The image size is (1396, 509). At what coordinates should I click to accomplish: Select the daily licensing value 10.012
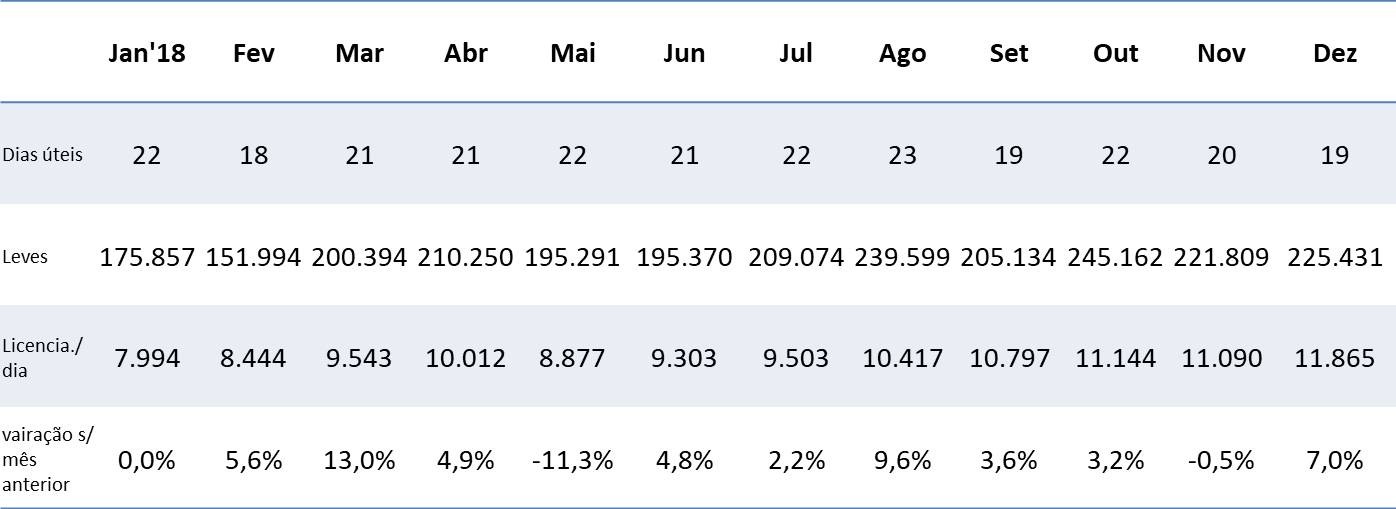(465, 358)
